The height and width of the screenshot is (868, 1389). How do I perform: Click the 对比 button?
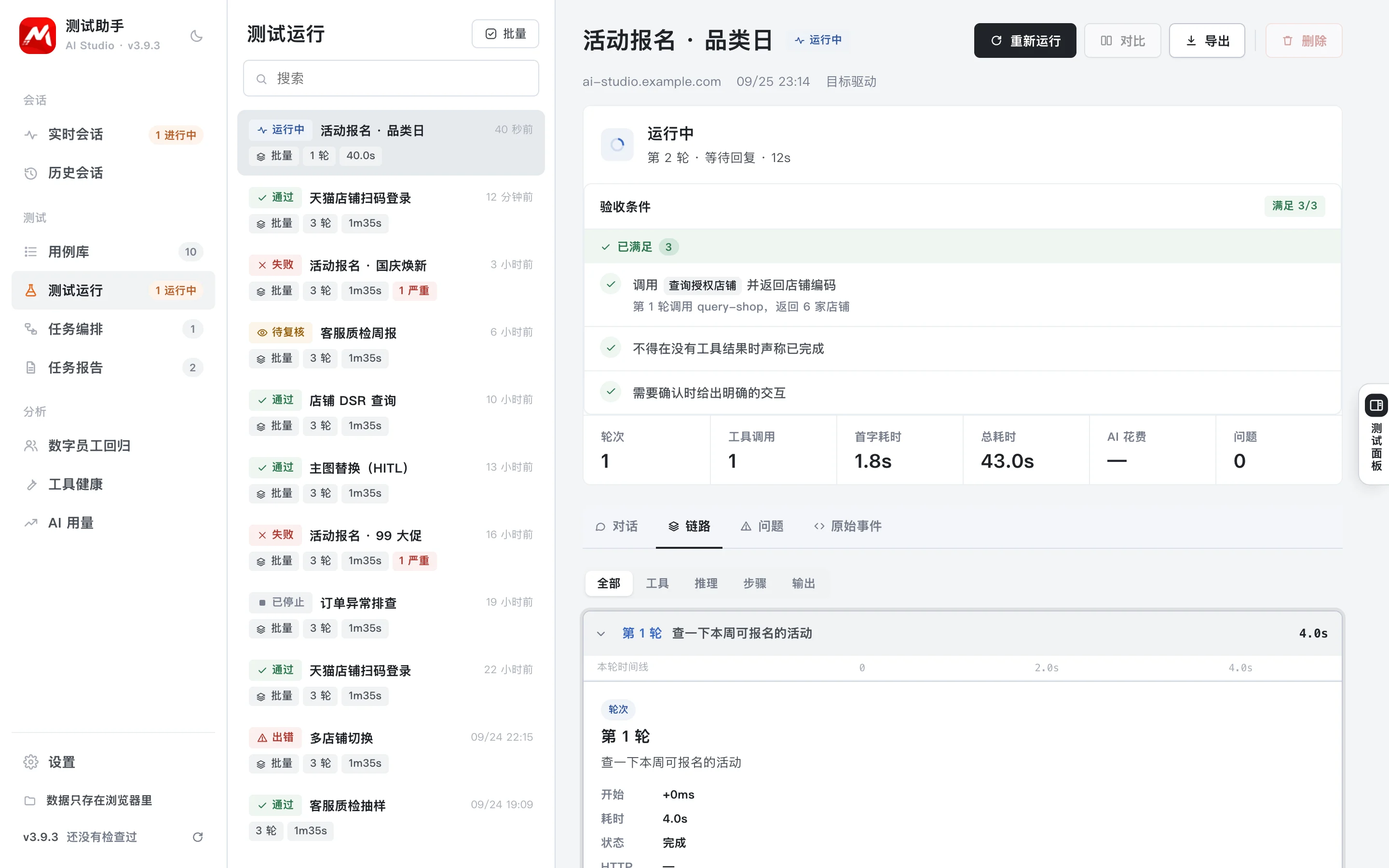1123,41
